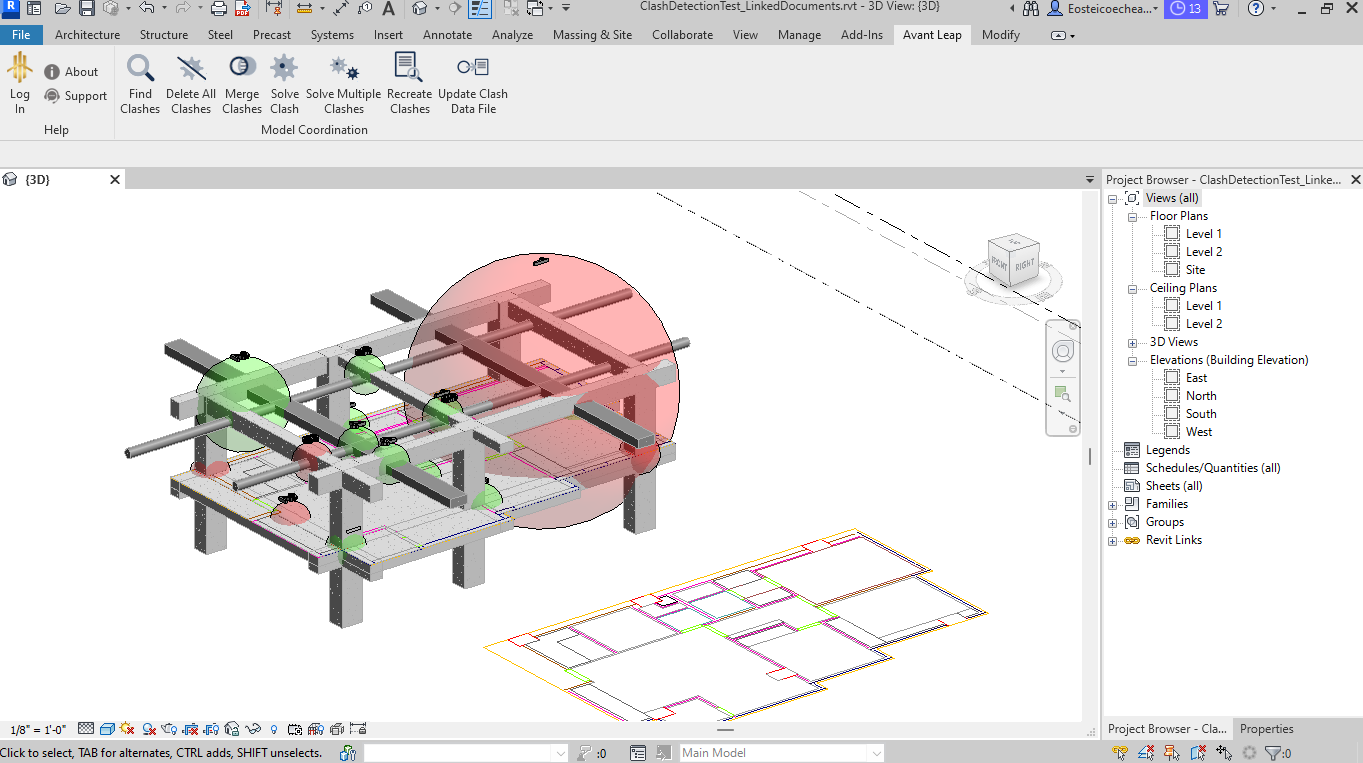The width and height of the screenshot is (1363, 763).
Task: Toggle Thin Lines in quick access toolbar
Action: coord(480,9)
